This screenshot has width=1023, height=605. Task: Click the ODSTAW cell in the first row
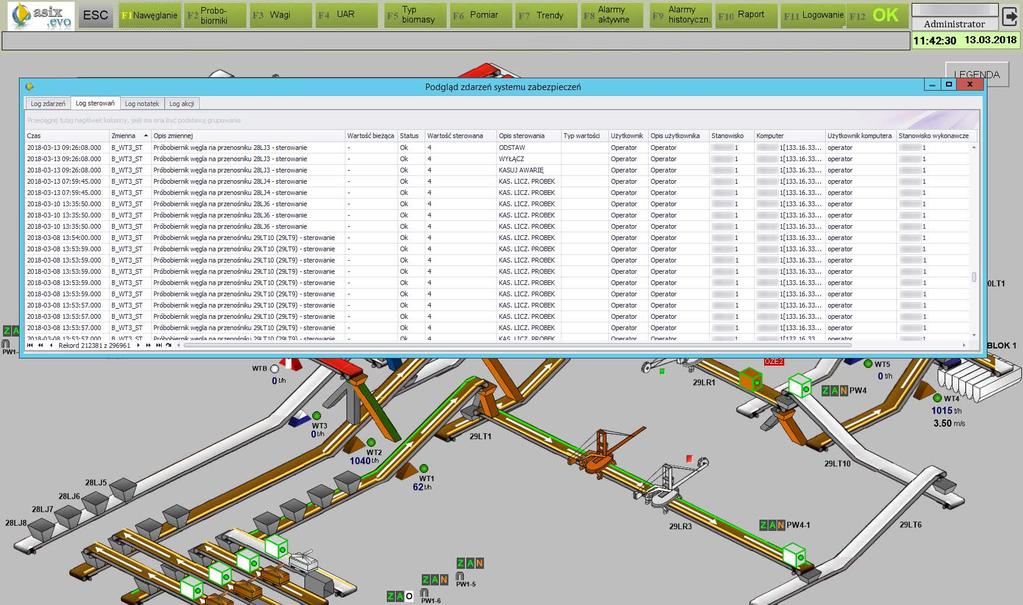coord(529,147)
